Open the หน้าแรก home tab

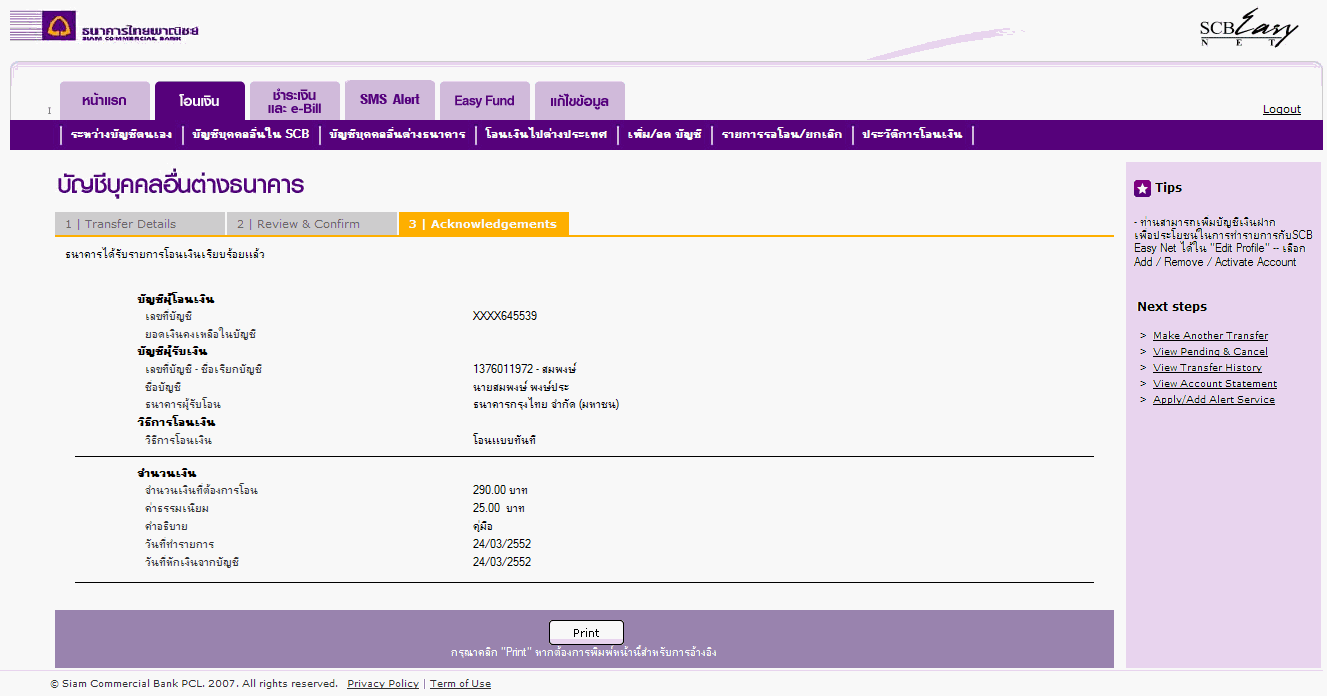pos(104,101)
